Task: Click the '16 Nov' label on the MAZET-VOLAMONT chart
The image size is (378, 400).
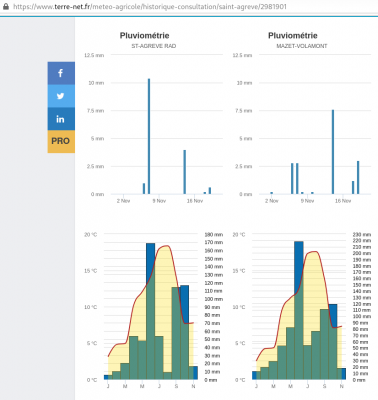Action: click(343, 201)
